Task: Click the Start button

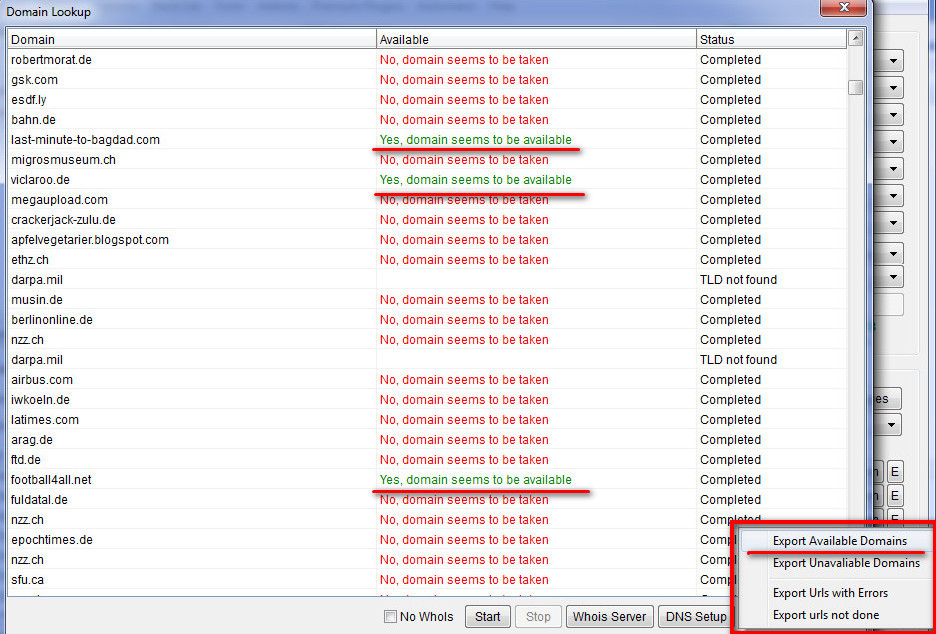Action: pos(488,617)
